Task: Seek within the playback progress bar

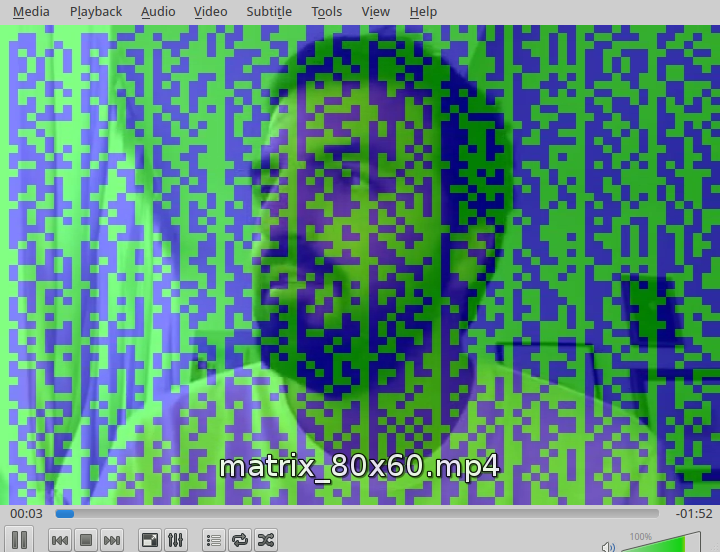Action: [x=357, y=513]
